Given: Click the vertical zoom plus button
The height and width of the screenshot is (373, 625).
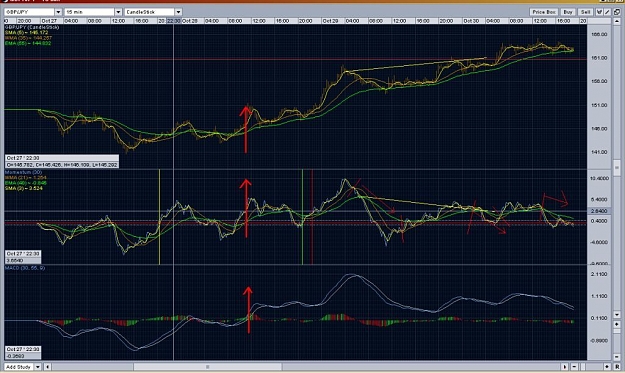Looking at the screenshot, I should point(617,324).
